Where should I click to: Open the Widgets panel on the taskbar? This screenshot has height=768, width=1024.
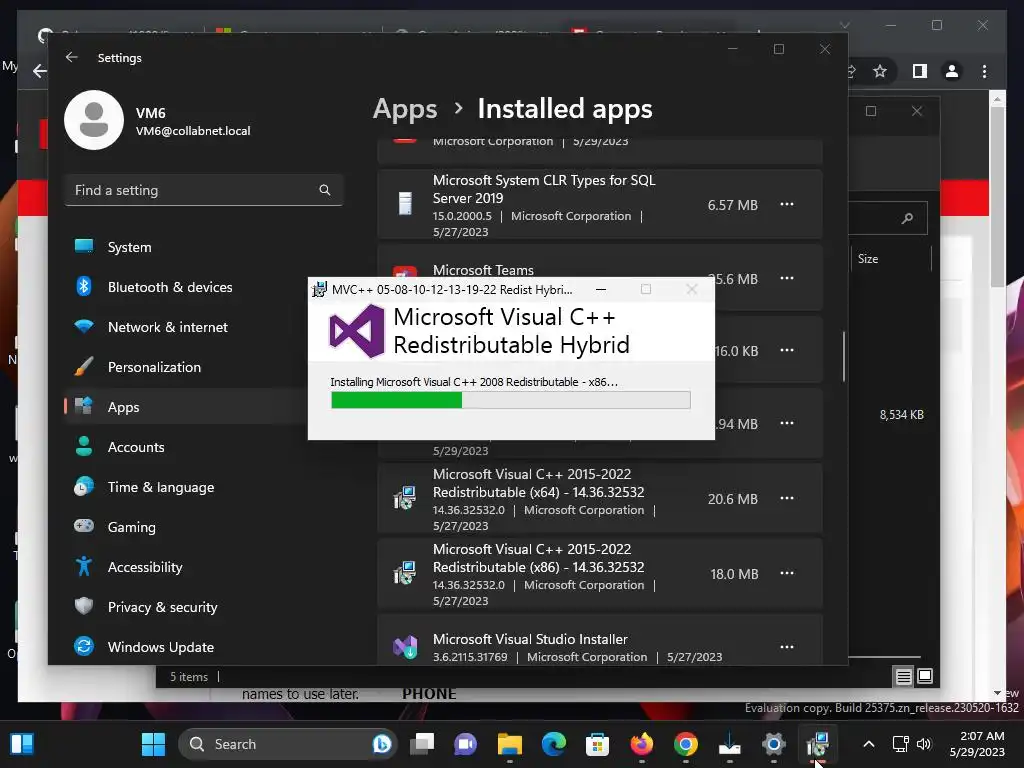(22, 744)
